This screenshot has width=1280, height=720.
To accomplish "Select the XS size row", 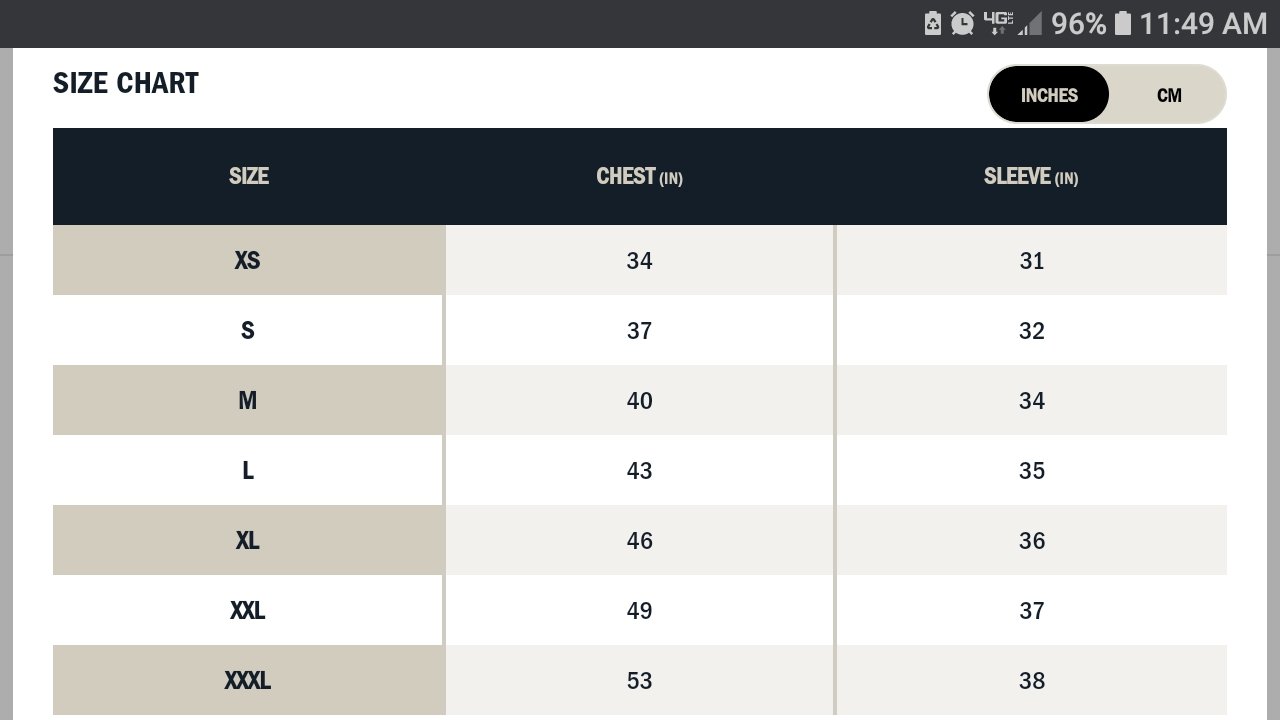I will tap(640, 260).
